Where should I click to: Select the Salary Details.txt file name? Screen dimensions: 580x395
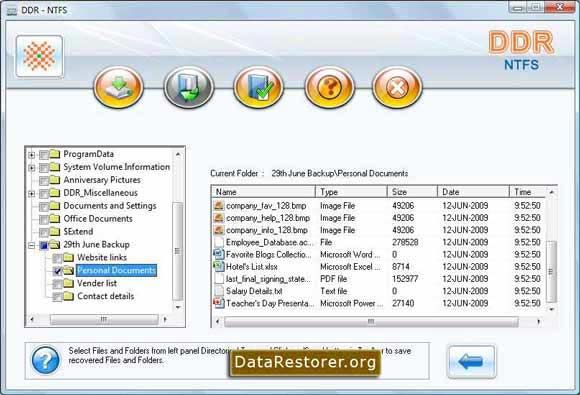point(254,291)
